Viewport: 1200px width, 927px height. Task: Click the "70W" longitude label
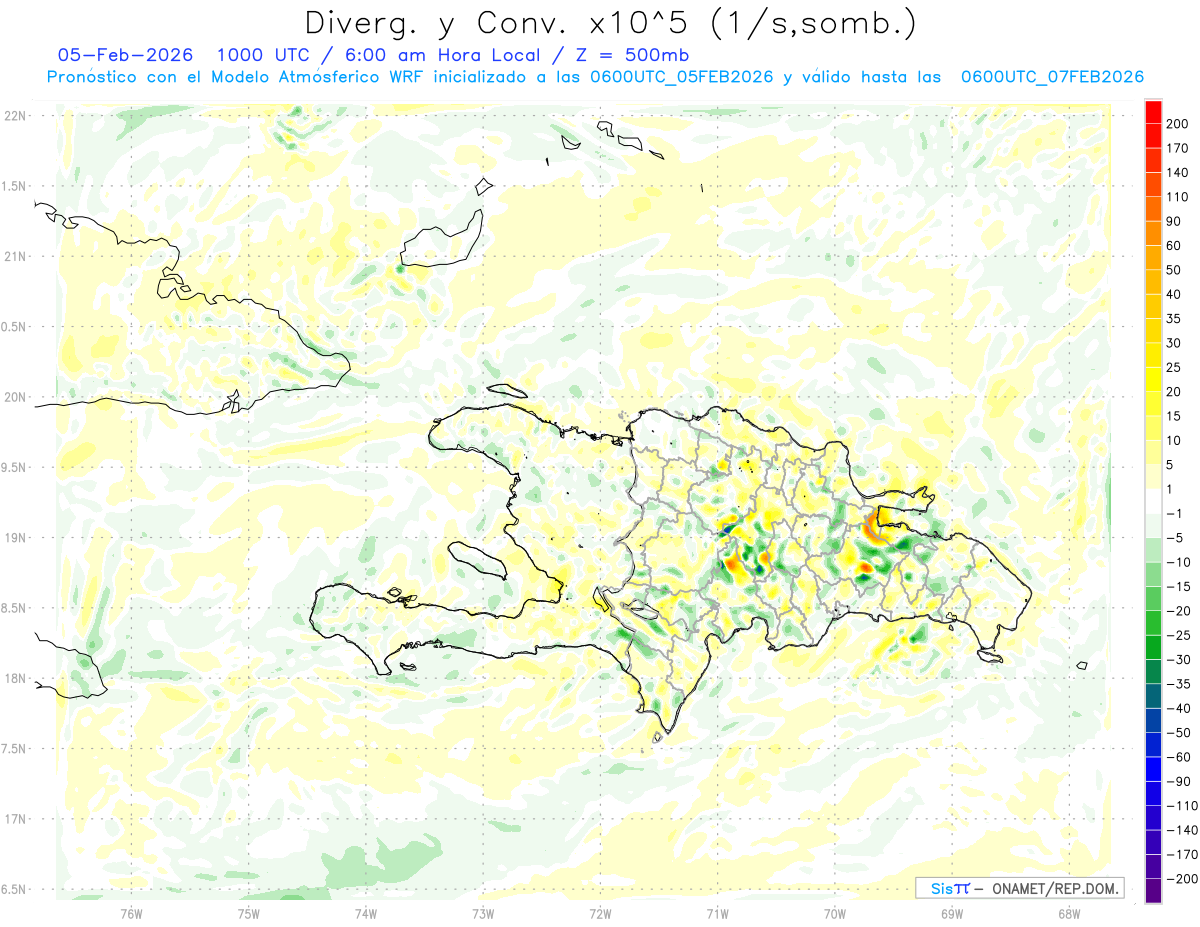point(835,913)
